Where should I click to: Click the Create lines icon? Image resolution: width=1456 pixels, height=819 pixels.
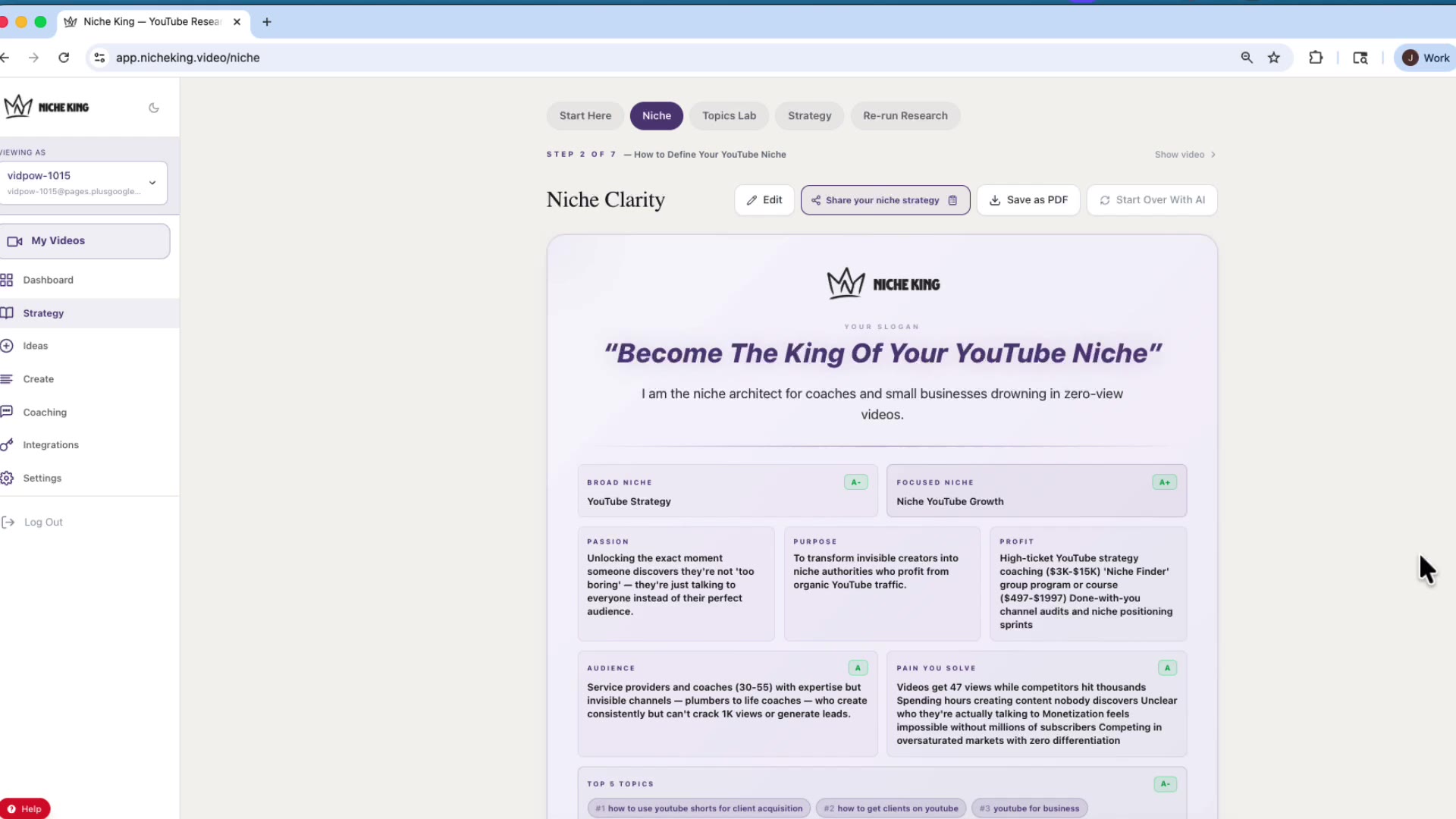pos(7,379)
